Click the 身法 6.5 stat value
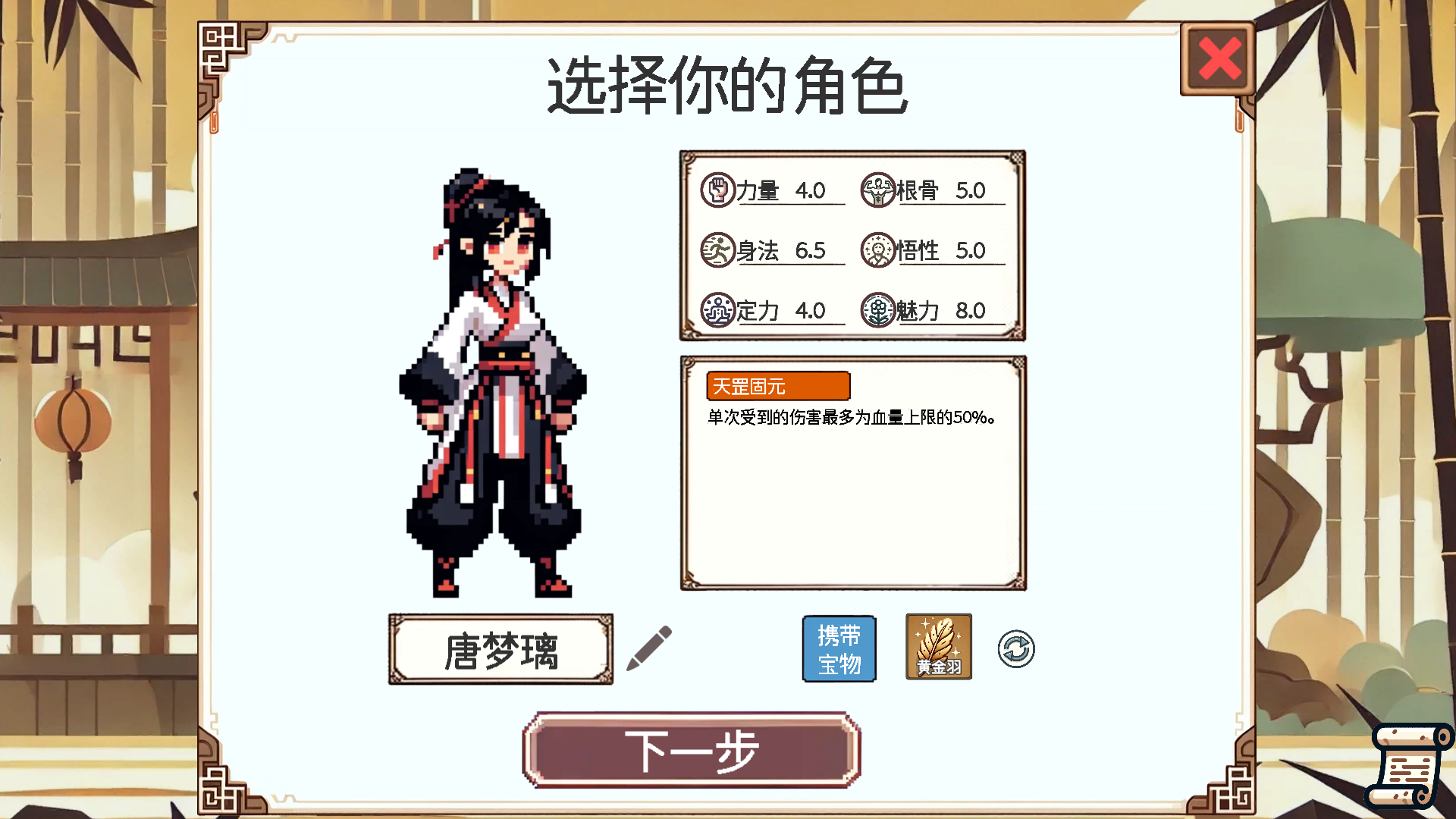Image resolution: width=1456 pixels, height=819 pixels. point(810,251)
